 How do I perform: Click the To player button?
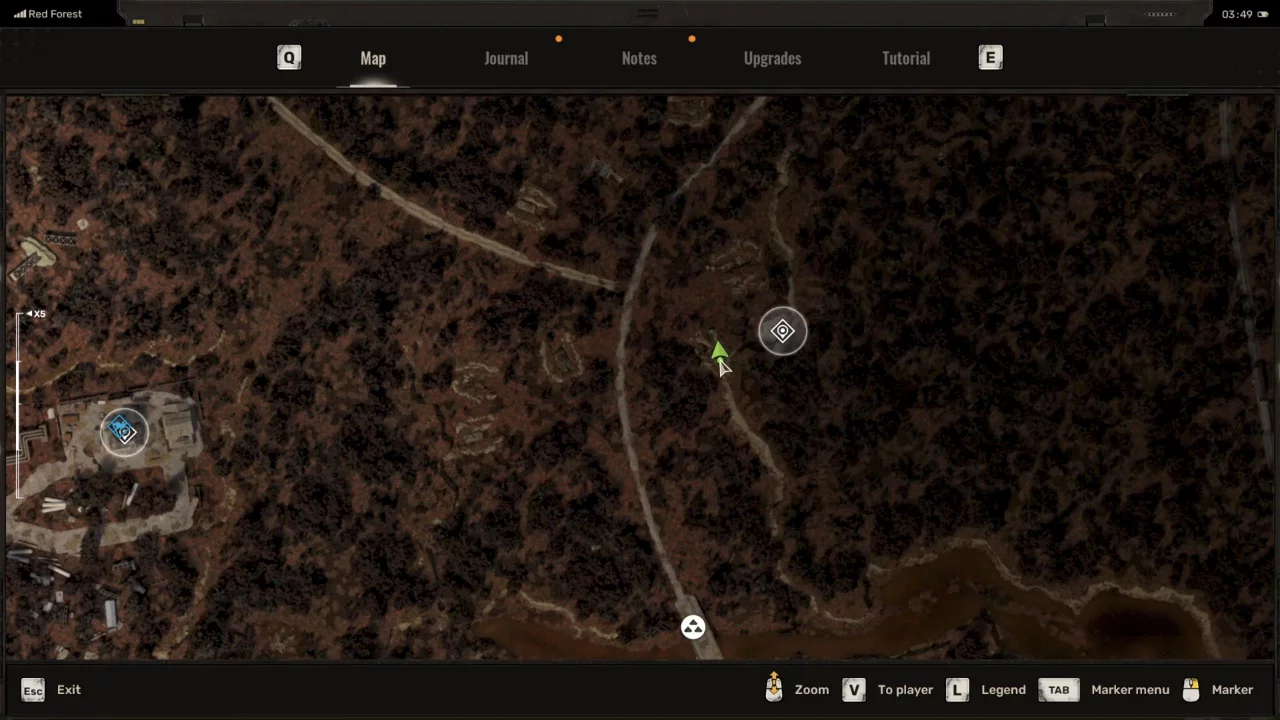pos(905,690)
